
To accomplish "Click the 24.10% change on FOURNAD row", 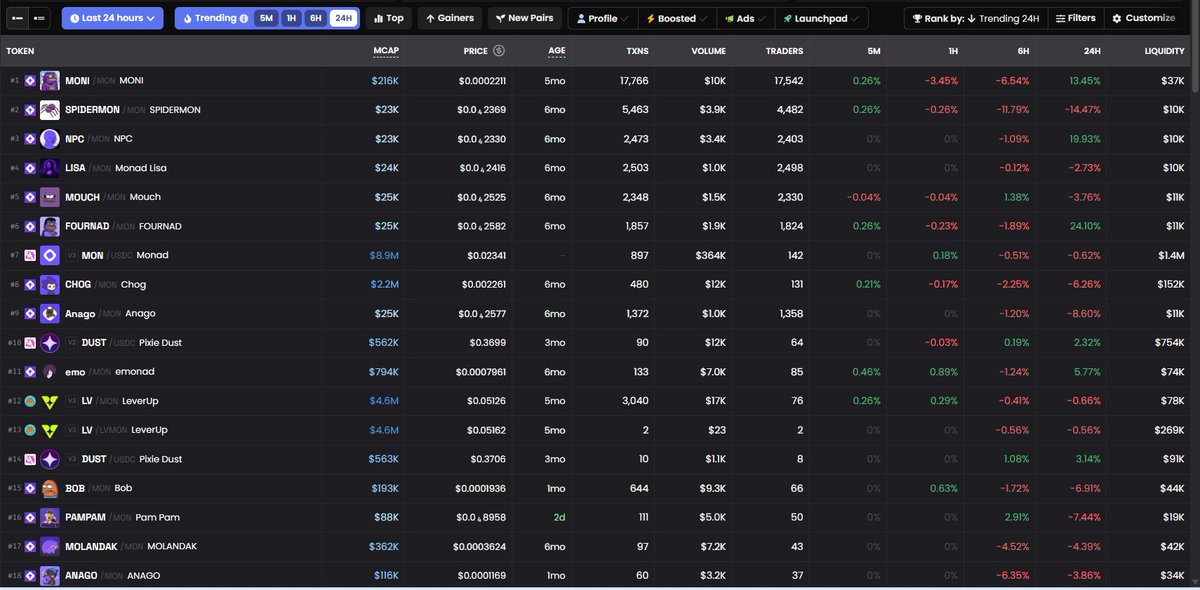I will click(x=1086, y=226).
